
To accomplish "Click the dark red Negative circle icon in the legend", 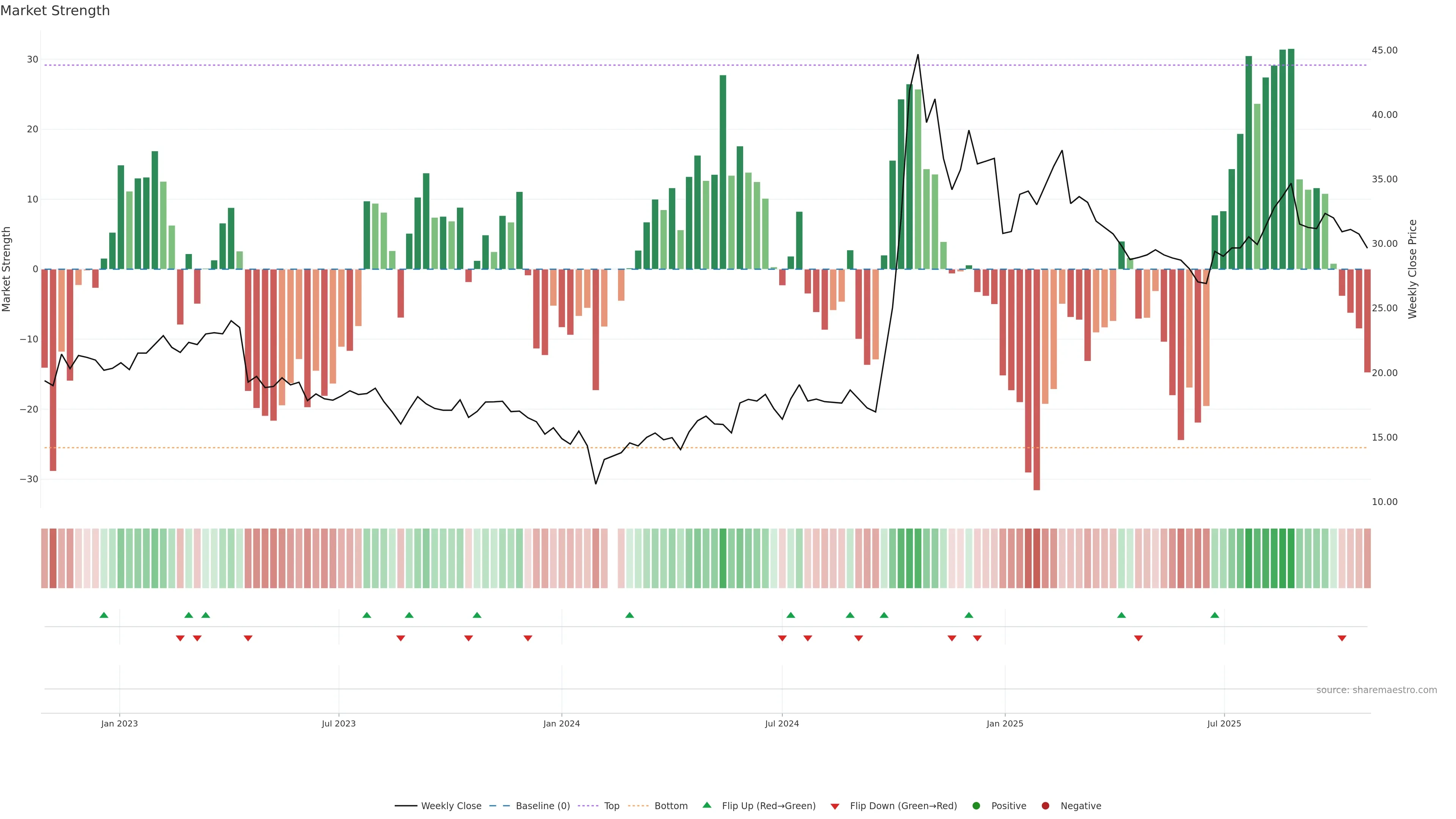I will 1045,806.
